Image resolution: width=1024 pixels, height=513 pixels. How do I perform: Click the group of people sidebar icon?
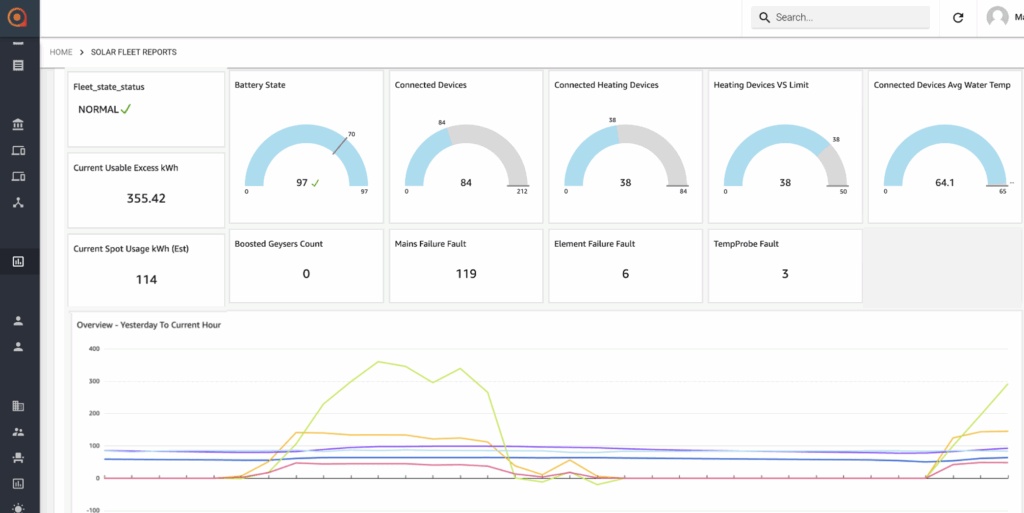pyautogui.click(x=18, y=431)
